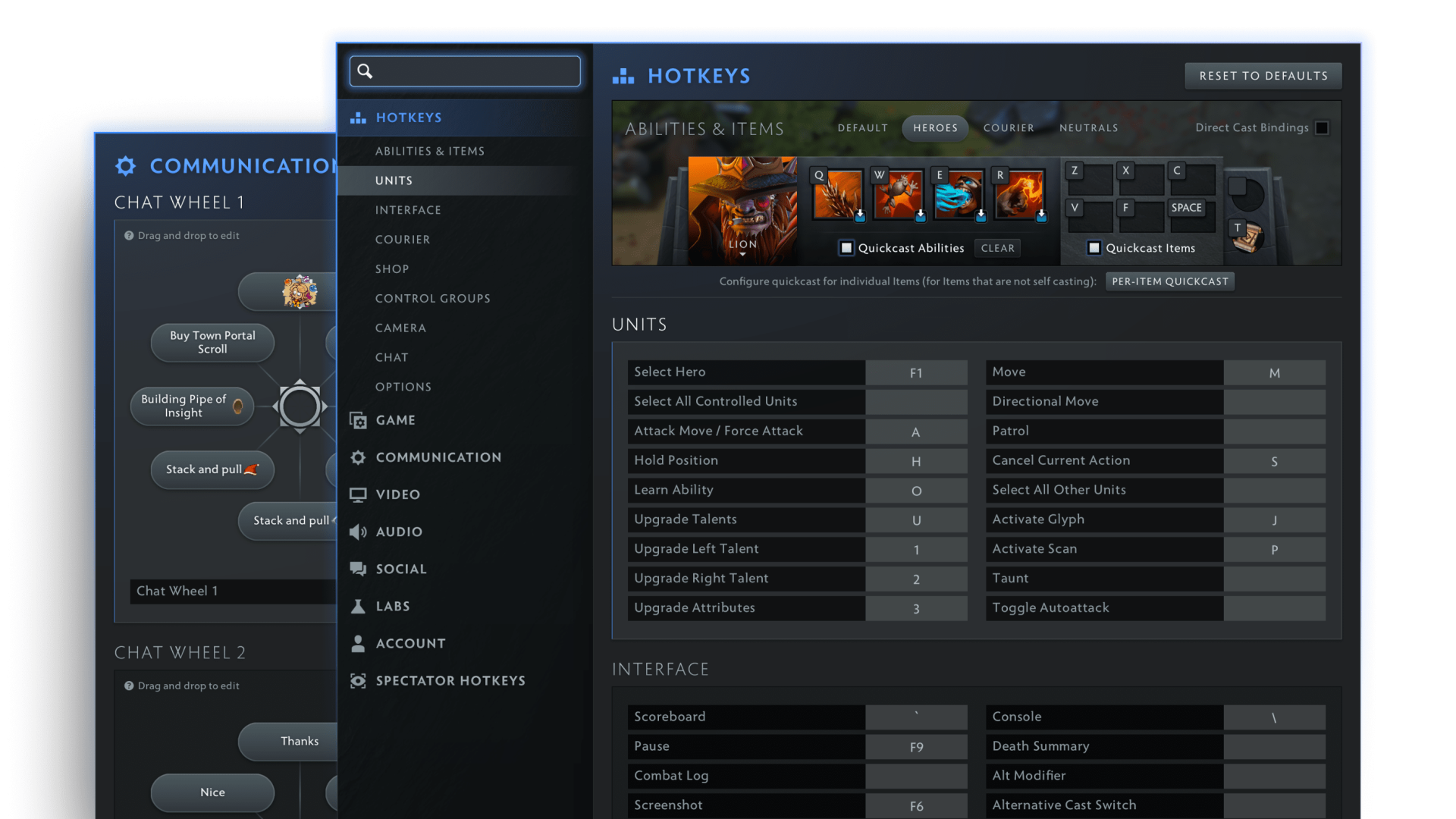Toggle the Direct Cast Bindings checkbox
Image resolution: width=1456 pixels, height=819 pixels.
tap(1322, 127)
